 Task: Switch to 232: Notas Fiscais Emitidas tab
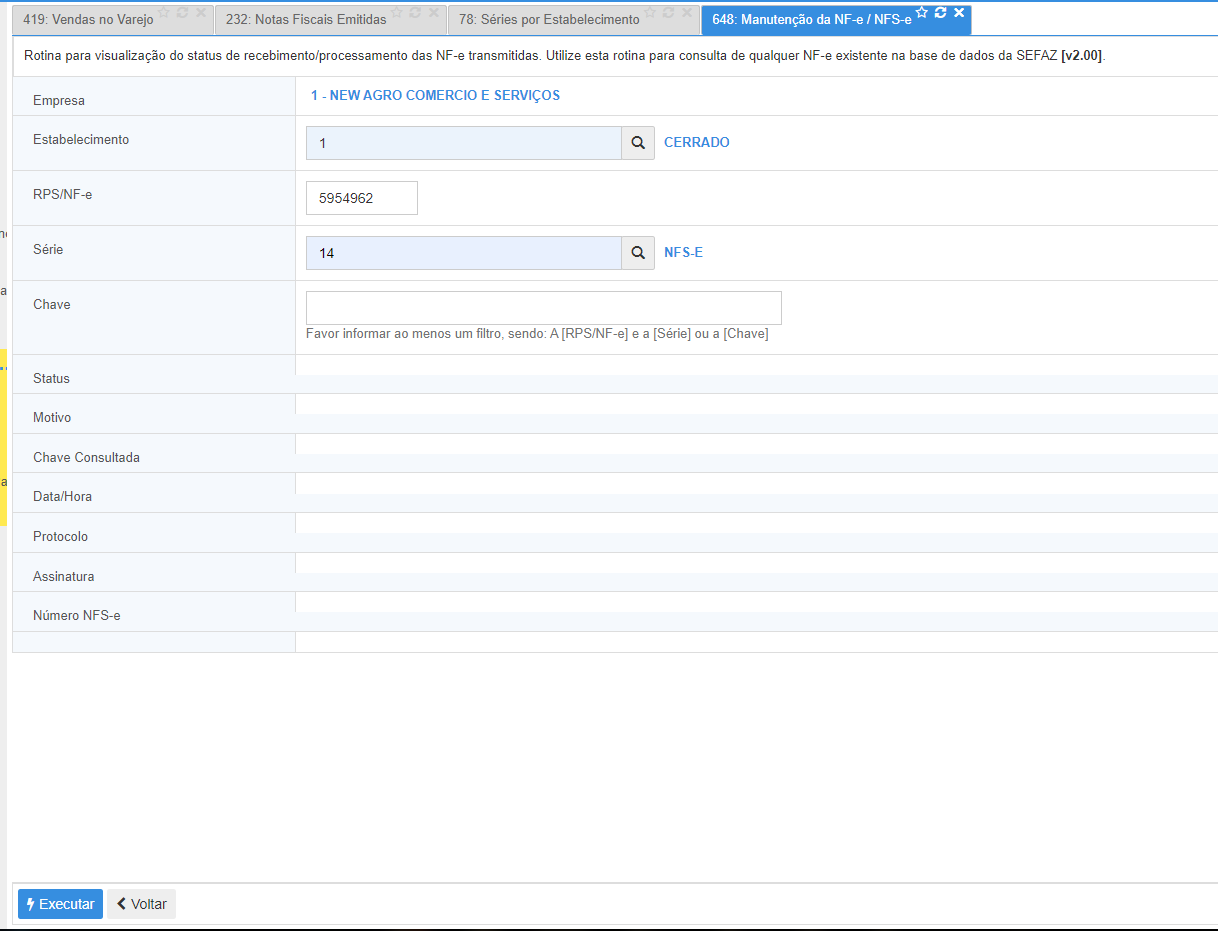[306, 20]
